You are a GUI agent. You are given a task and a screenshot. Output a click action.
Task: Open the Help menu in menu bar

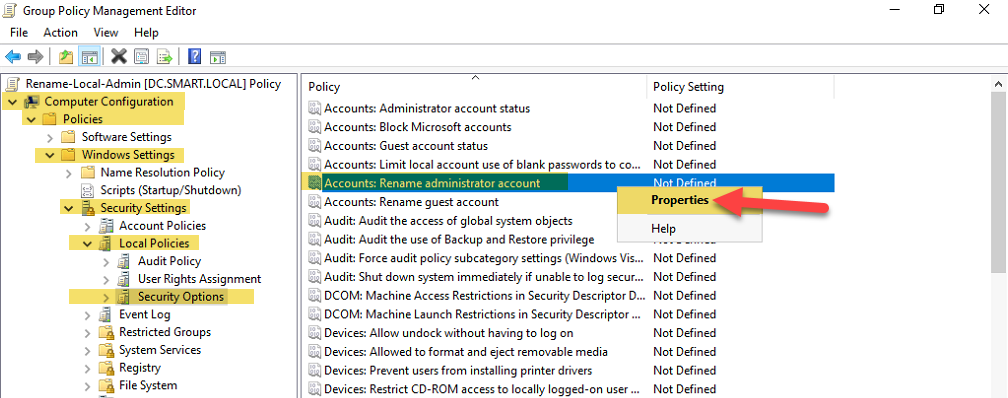[146, 32]
